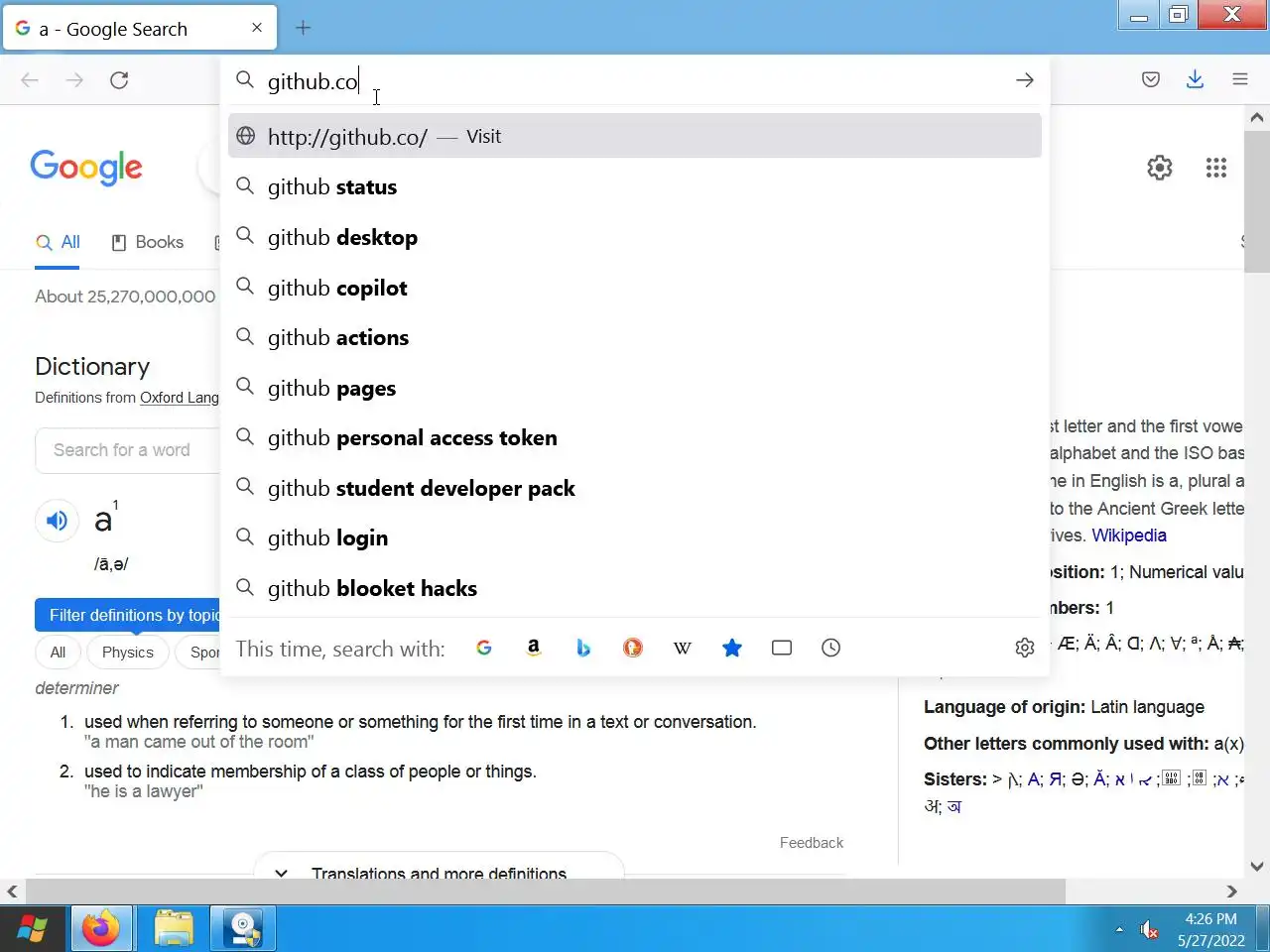Click the Oxford Languages link
The height and width of the screenshot is (952, 1270).
point(180,398)
